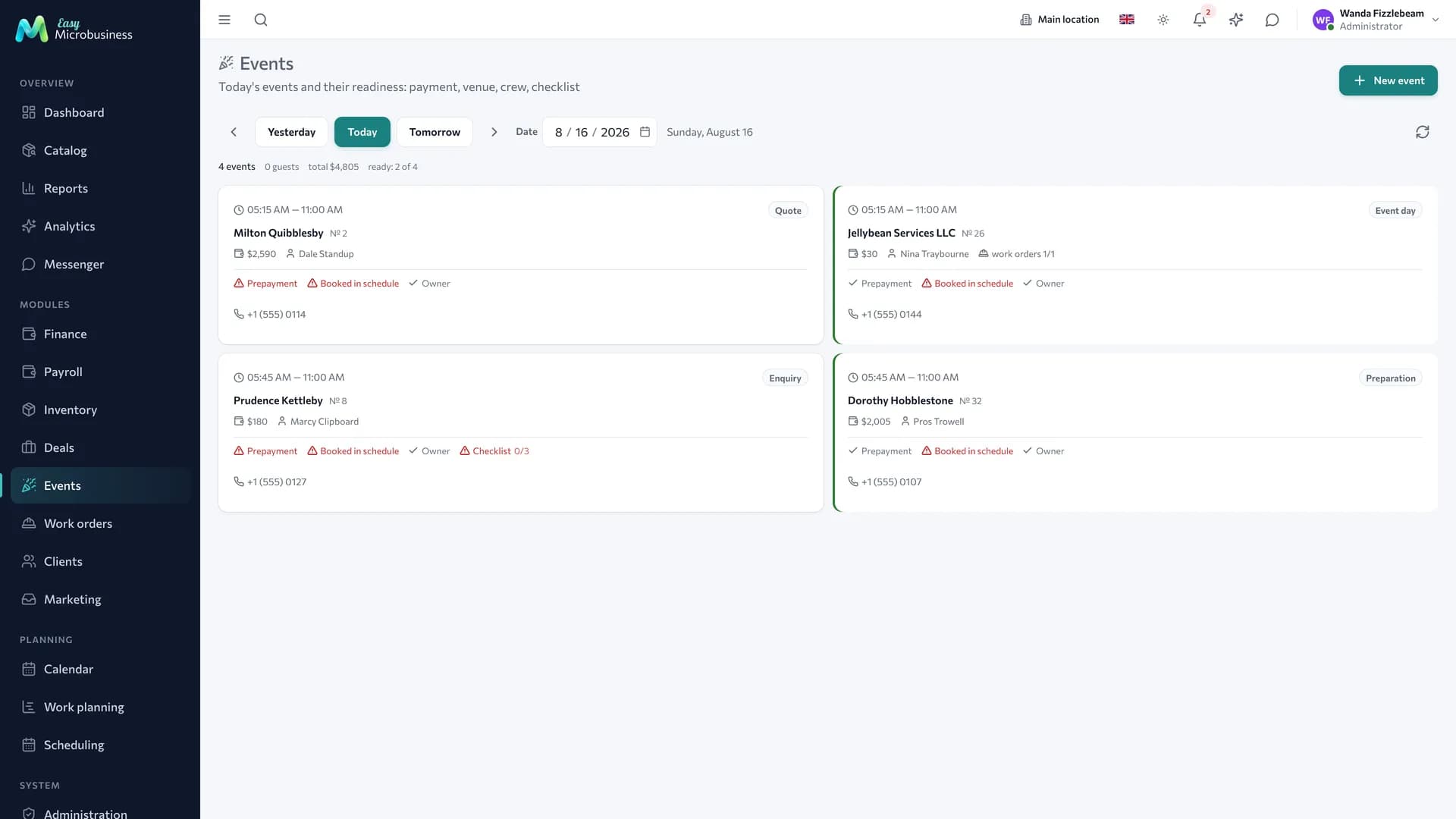
Task: Click the Calendar sidebar icon
Action: click(29, 669)
